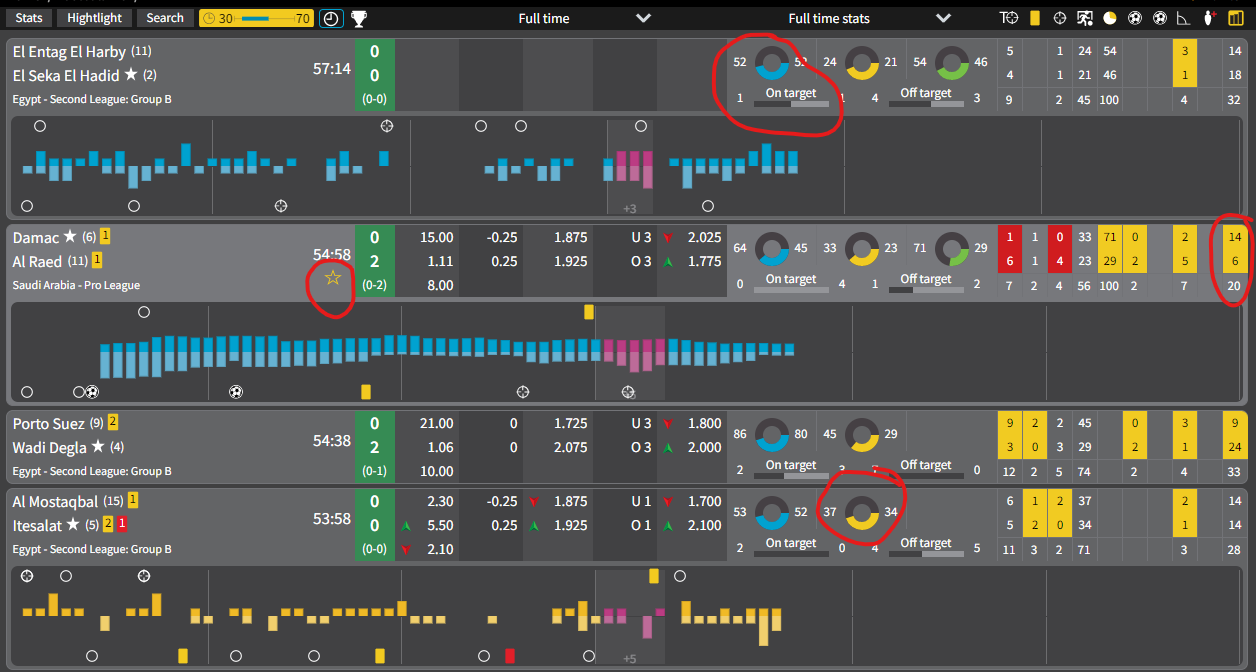Image resolution: width=1256 pixels, height=672 pixels.
Task: Expand the Full time dropdown chevron
Action: [643, 18]
